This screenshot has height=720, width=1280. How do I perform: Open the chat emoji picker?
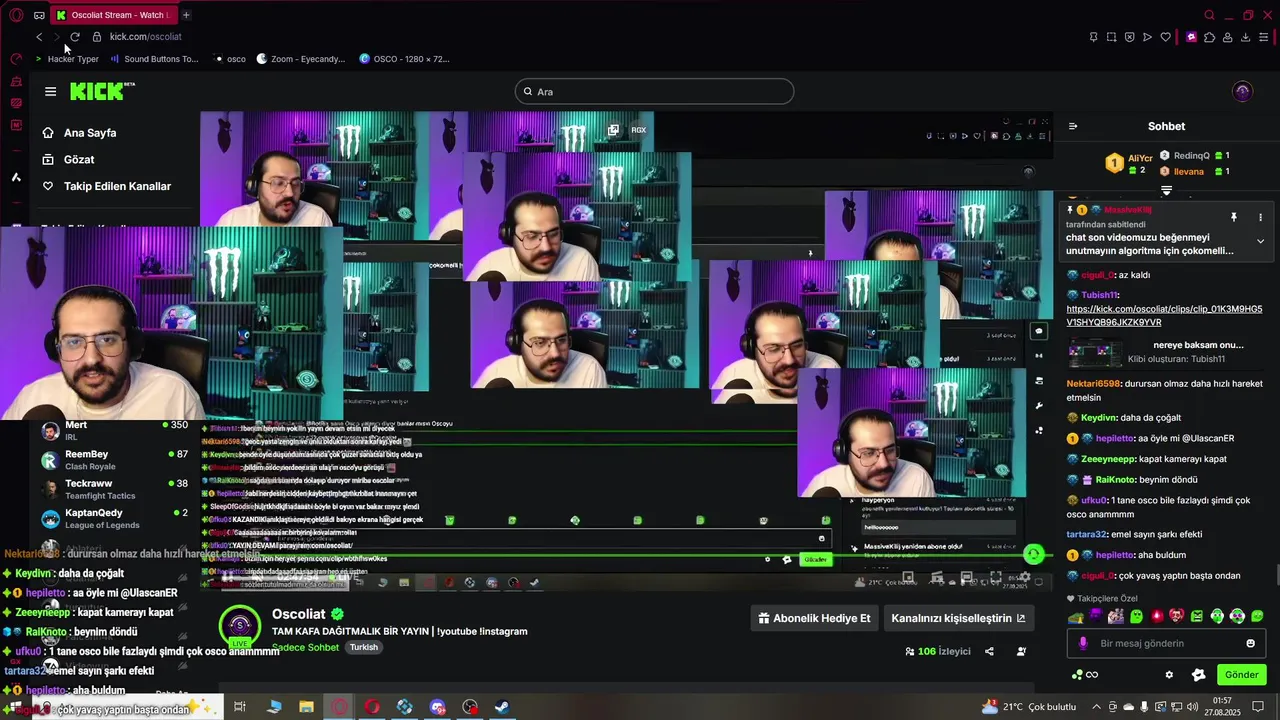1250,643
